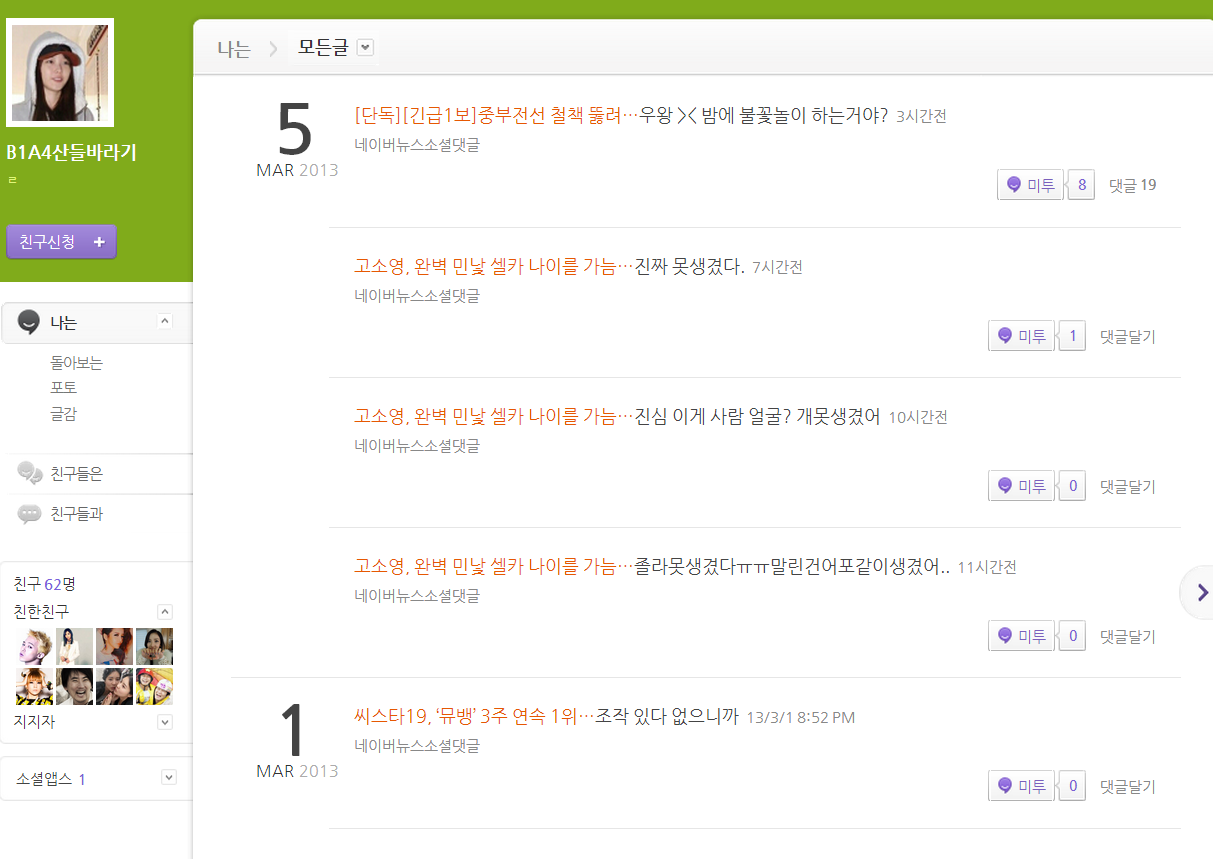Click 댓글달기 on the 10시간전 post
Image resolution: width=1213 pixels, height=859 pixels.
coord(1128,487)
